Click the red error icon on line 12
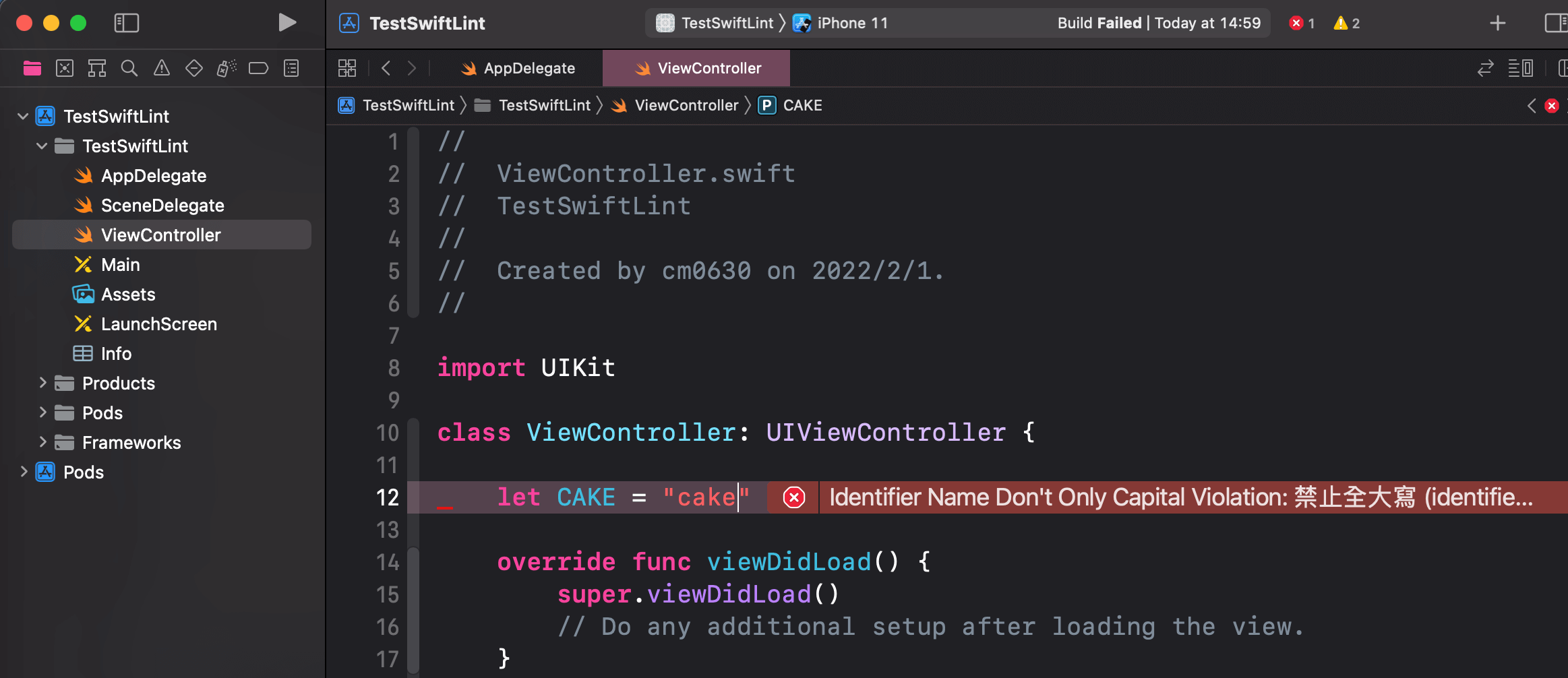The height and width of the screenshot is (678, 1568). (793, 497)
